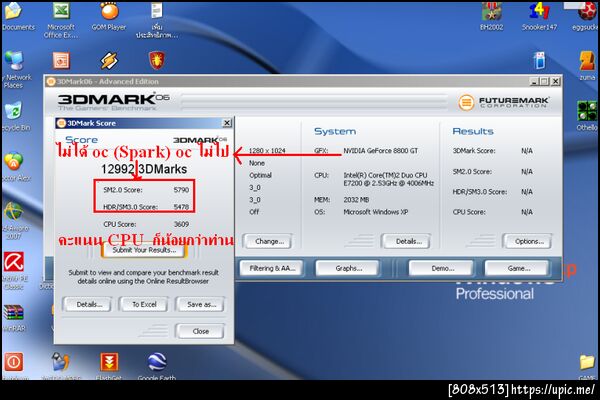600x400 pixels.
Task: Click the E7200 CPU description text
Action: pos(389,179)
